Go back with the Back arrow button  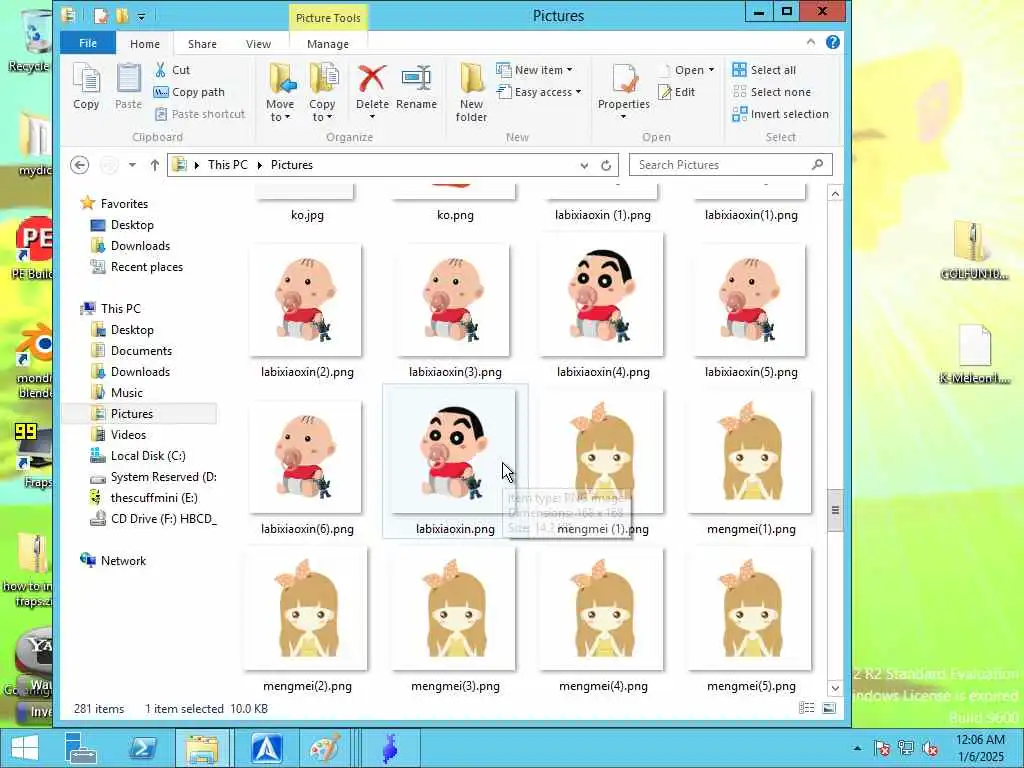coord(80,165)
